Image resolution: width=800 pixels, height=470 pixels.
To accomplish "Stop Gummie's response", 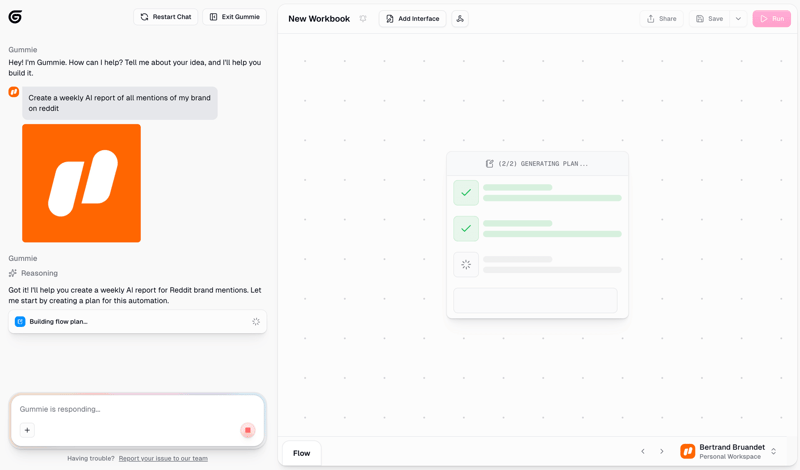I will (247, 430).
